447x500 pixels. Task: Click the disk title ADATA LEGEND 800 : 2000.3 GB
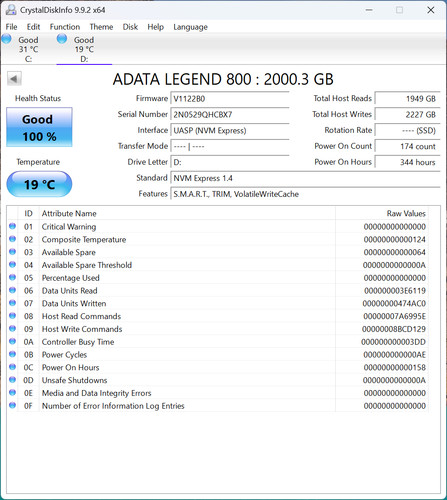point(223,79)
